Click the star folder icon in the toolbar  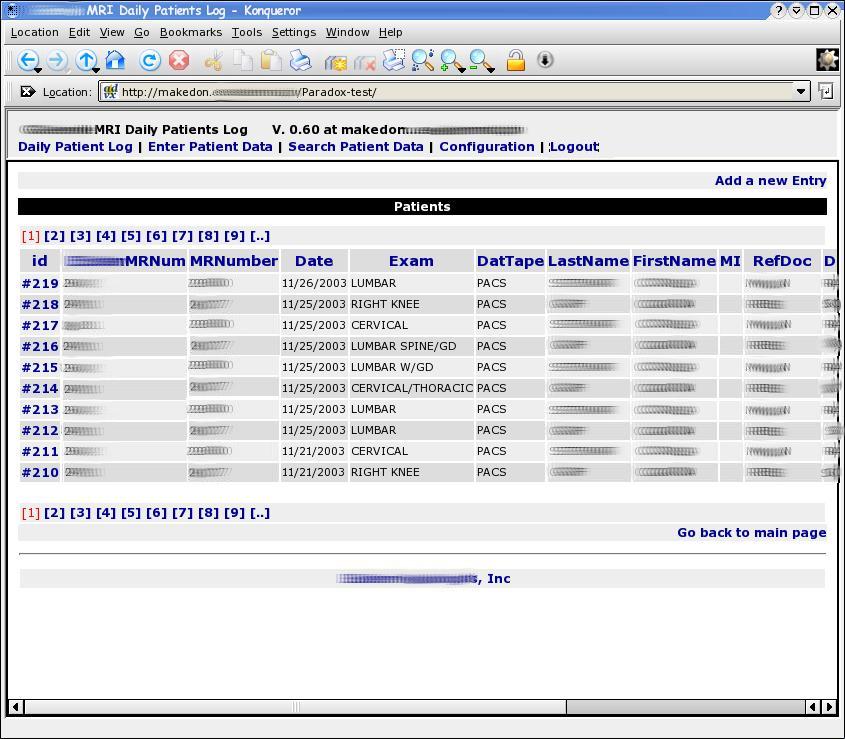[x=335, y=63]
